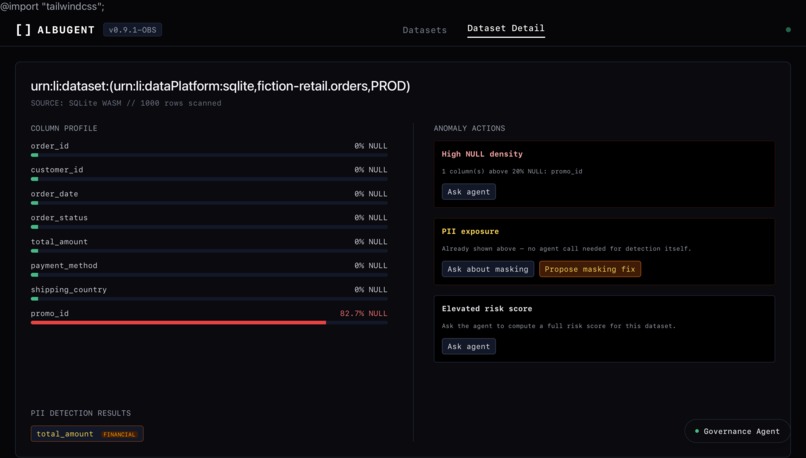Select the Dataset Detail tab
The width and height of the screenshot is (806, 458).
click(505, 29)
